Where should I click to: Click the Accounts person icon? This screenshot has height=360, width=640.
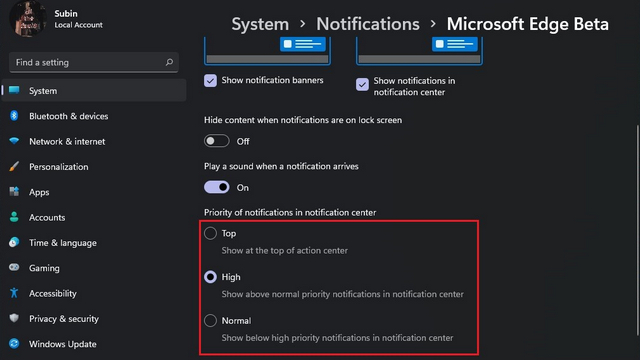click(14, 217)
